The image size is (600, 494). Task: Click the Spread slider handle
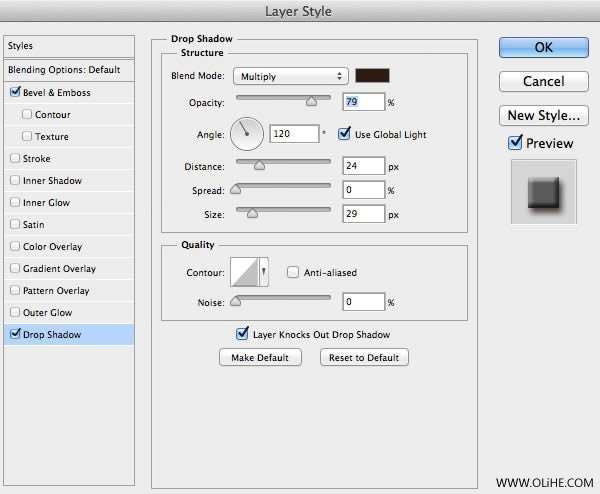[235, 189]
